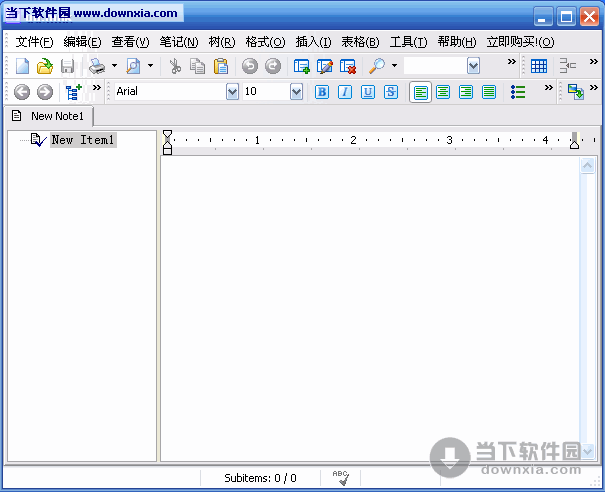The image size is (605, 492).
Task: Expand the print preview options arrow
Action: 150,66
